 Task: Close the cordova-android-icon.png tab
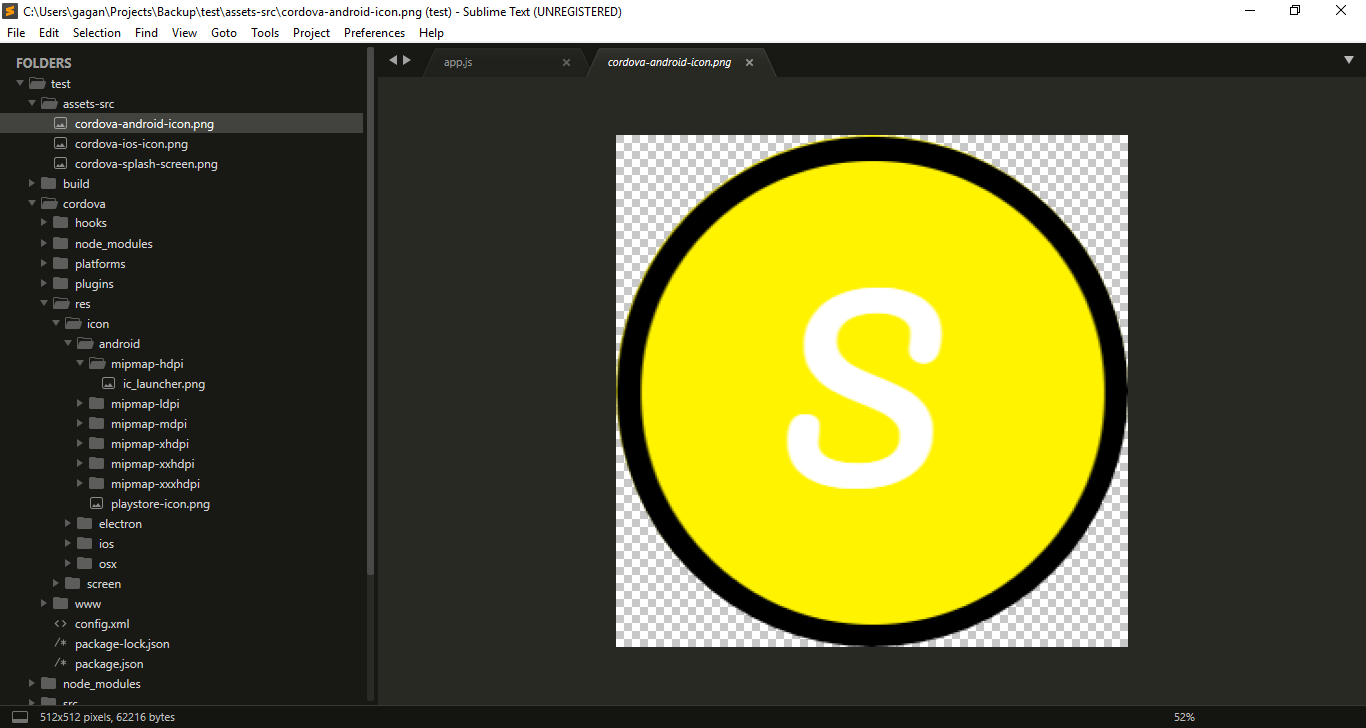click(x=749, y=62)
